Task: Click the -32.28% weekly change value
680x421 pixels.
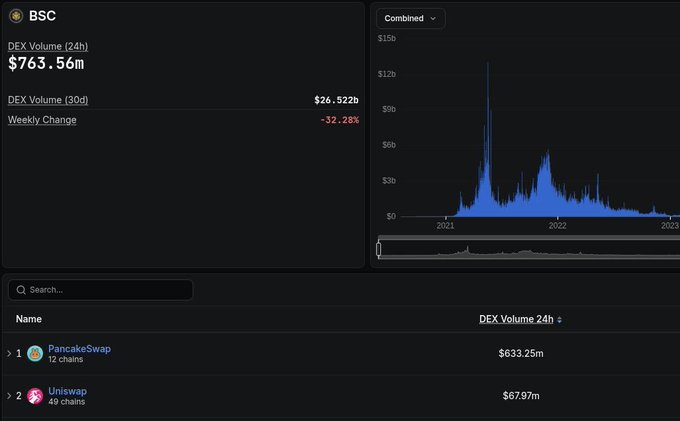Action: [x=339, y=120]
